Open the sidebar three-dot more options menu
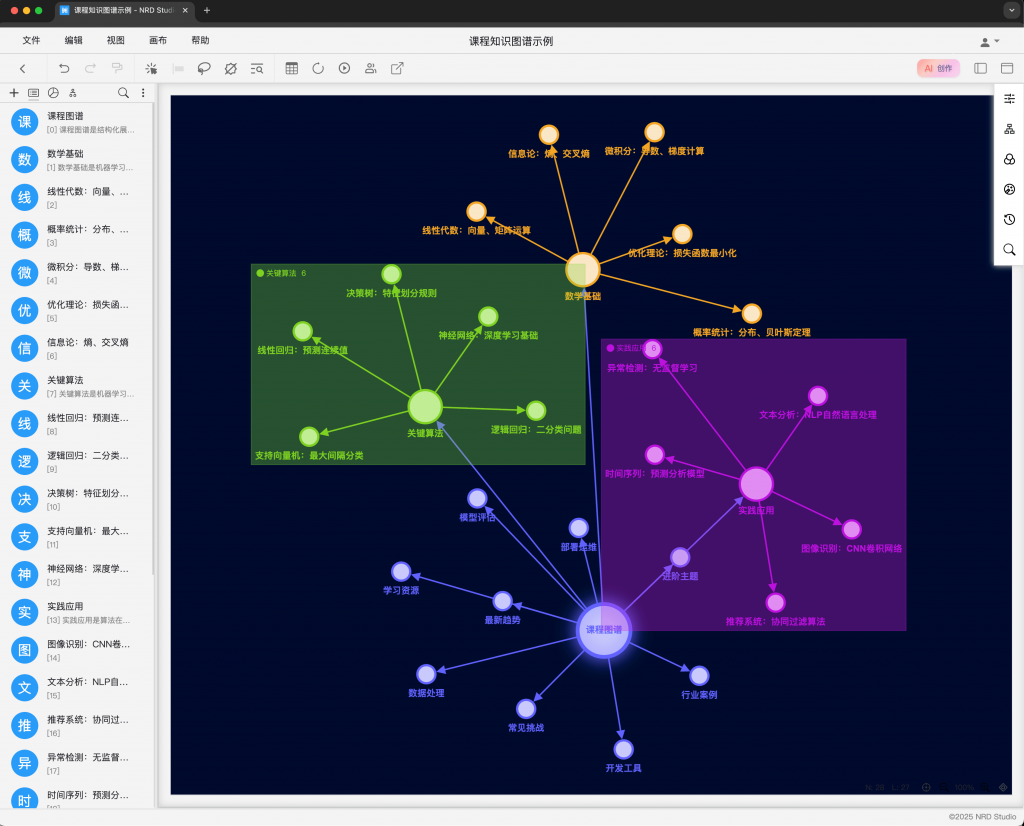The image size is (1024, 826). tap(143, 93)
